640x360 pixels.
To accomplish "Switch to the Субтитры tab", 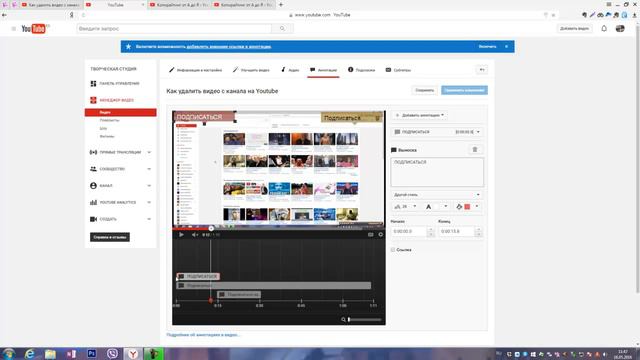I will 398,70.
